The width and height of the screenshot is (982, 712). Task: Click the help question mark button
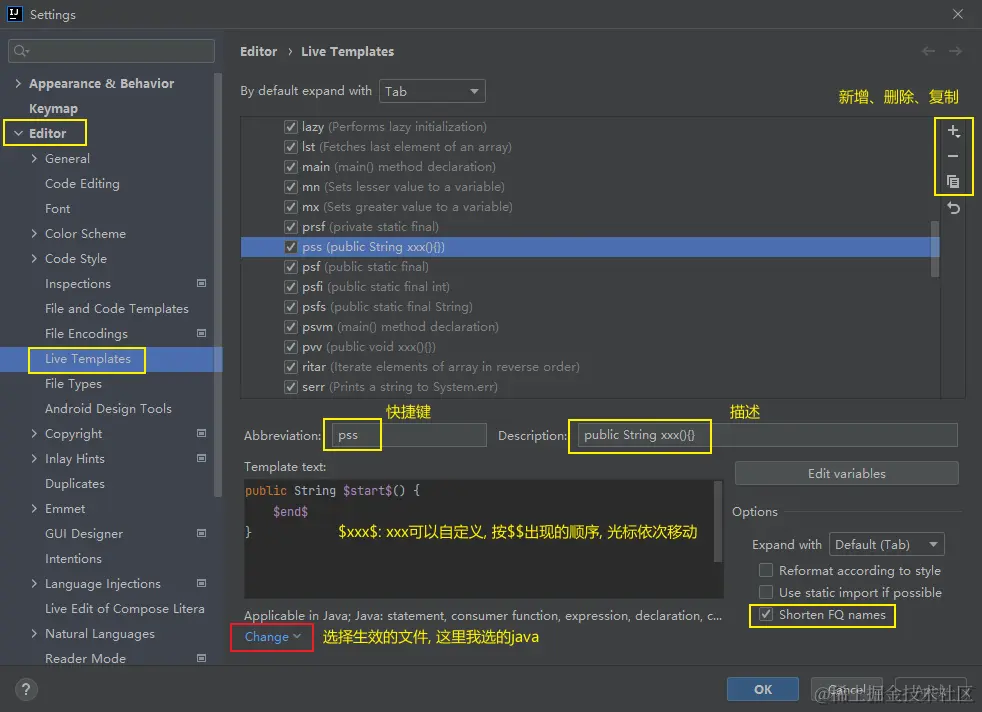(26, 689)
